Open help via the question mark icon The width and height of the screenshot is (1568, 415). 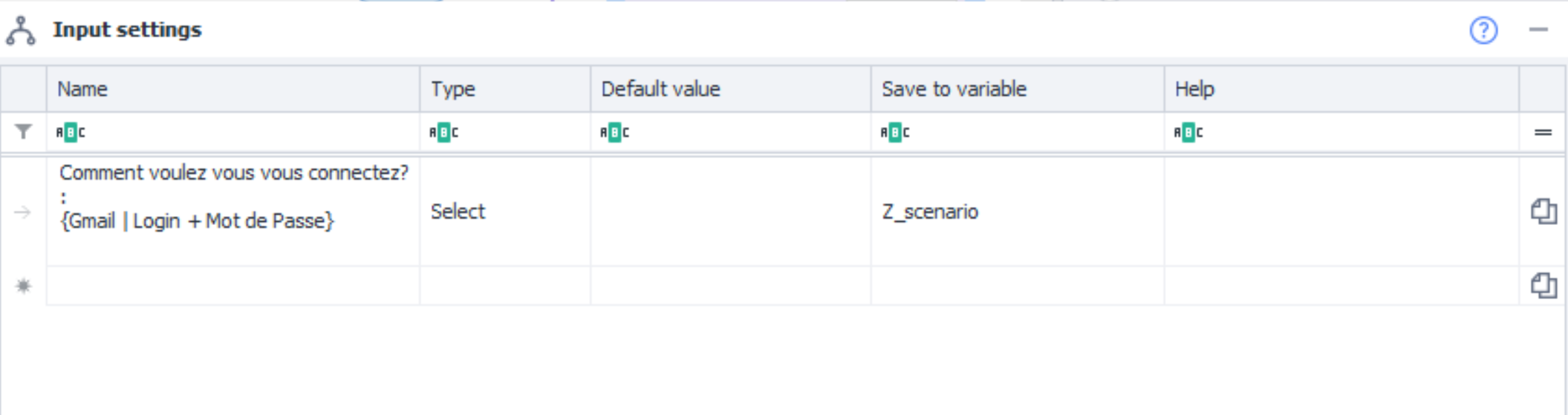tap(1483, 30)
